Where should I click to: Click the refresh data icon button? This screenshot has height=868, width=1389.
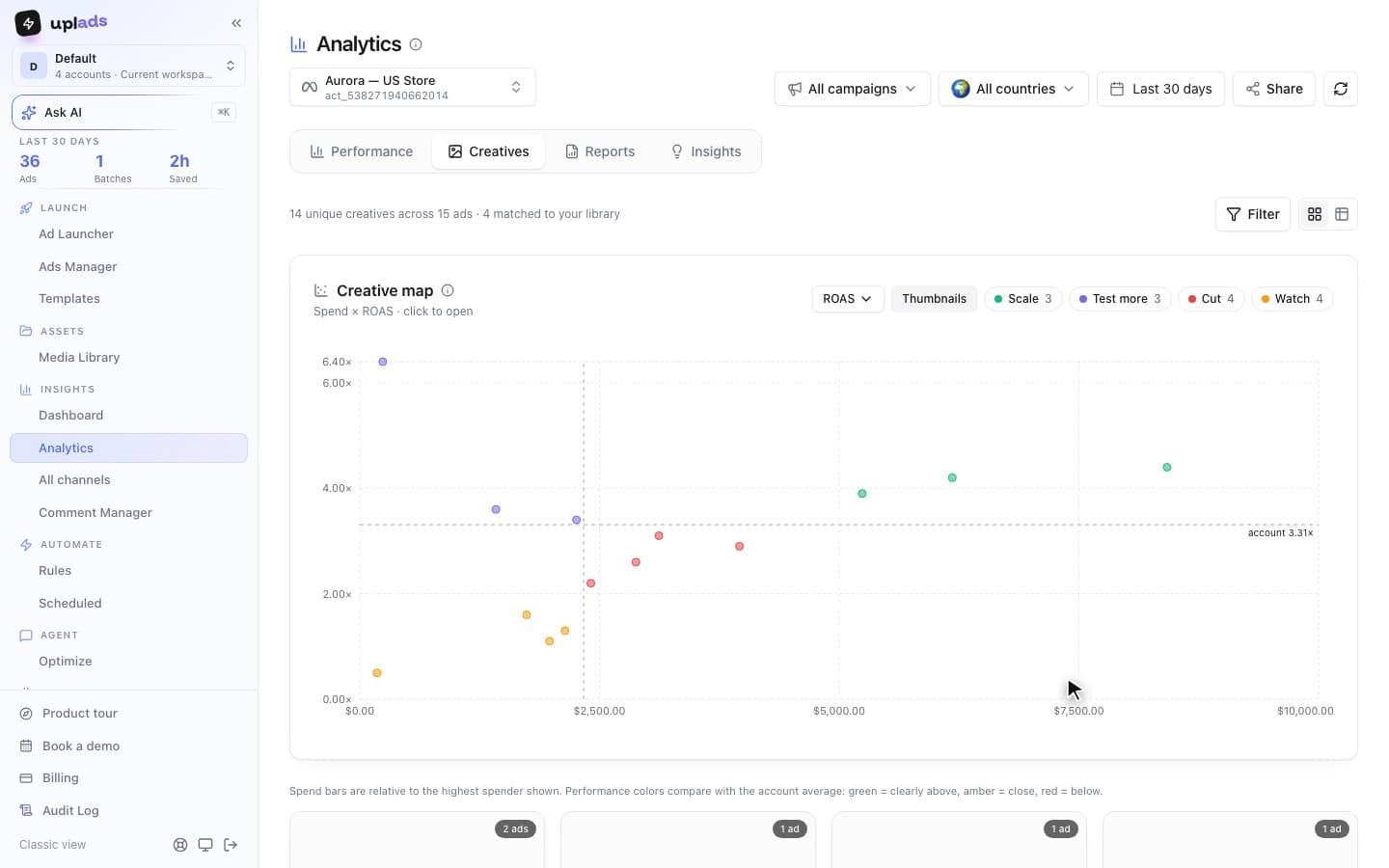tap(1340, 89)
